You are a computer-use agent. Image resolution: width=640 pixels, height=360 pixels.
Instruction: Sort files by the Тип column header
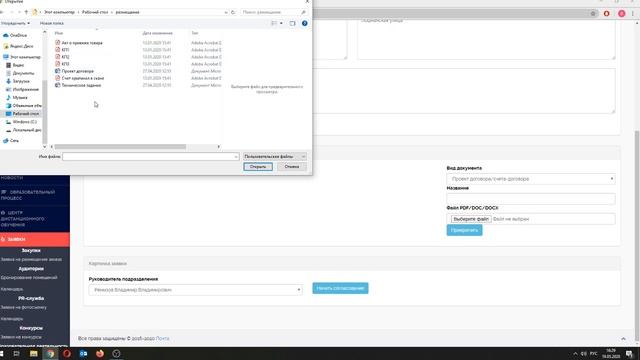tap(195, 33)
